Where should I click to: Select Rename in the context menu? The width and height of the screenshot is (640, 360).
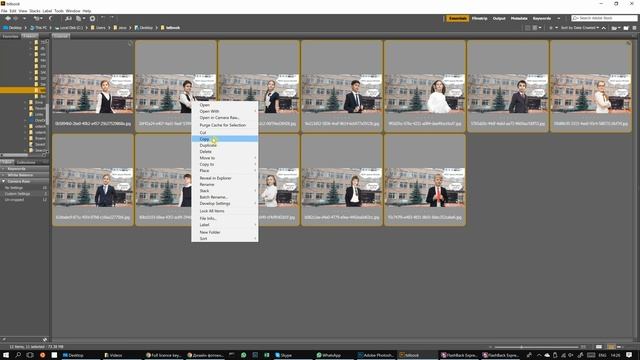[x=224, y=184]
